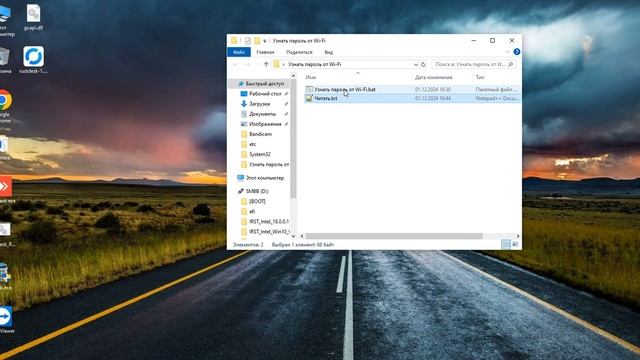The height and width of the screenshot is (360, 640).
Task: Click the 16:44 date cell of Читать.txt
Action: coord(433,98)
